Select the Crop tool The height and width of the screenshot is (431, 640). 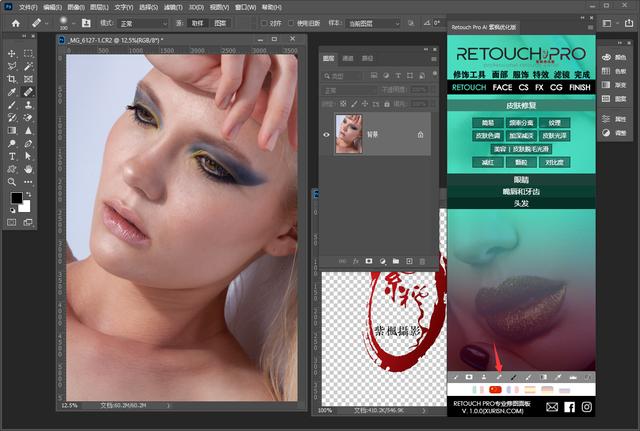tap(11, 79)
